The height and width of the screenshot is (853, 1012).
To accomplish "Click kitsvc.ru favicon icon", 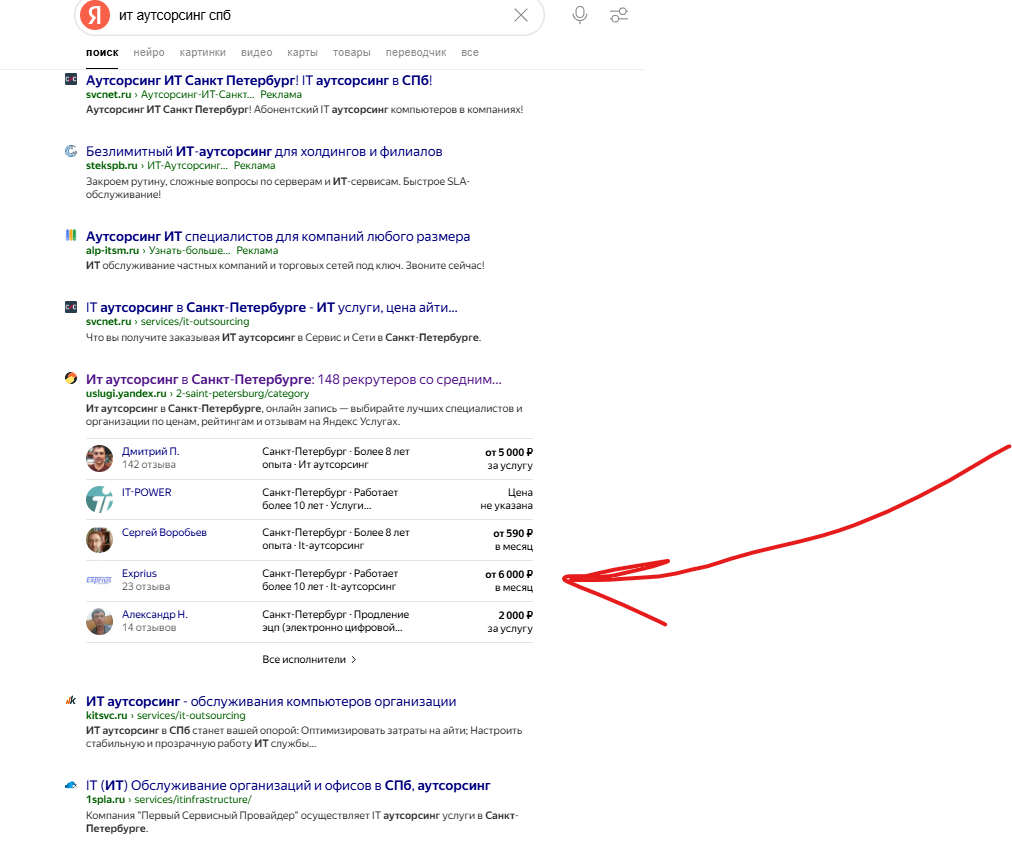I will 71,701.
